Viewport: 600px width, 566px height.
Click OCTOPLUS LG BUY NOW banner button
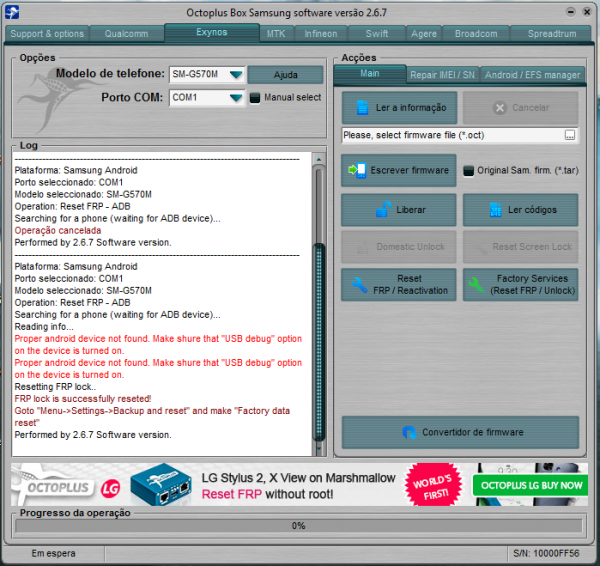click(530, 485)
